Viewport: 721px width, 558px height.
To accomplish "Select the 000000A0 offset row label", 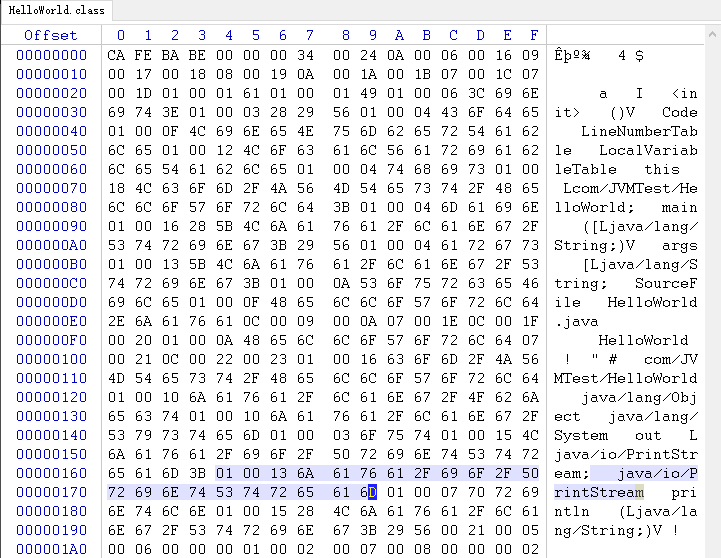I will click(50, 245).
